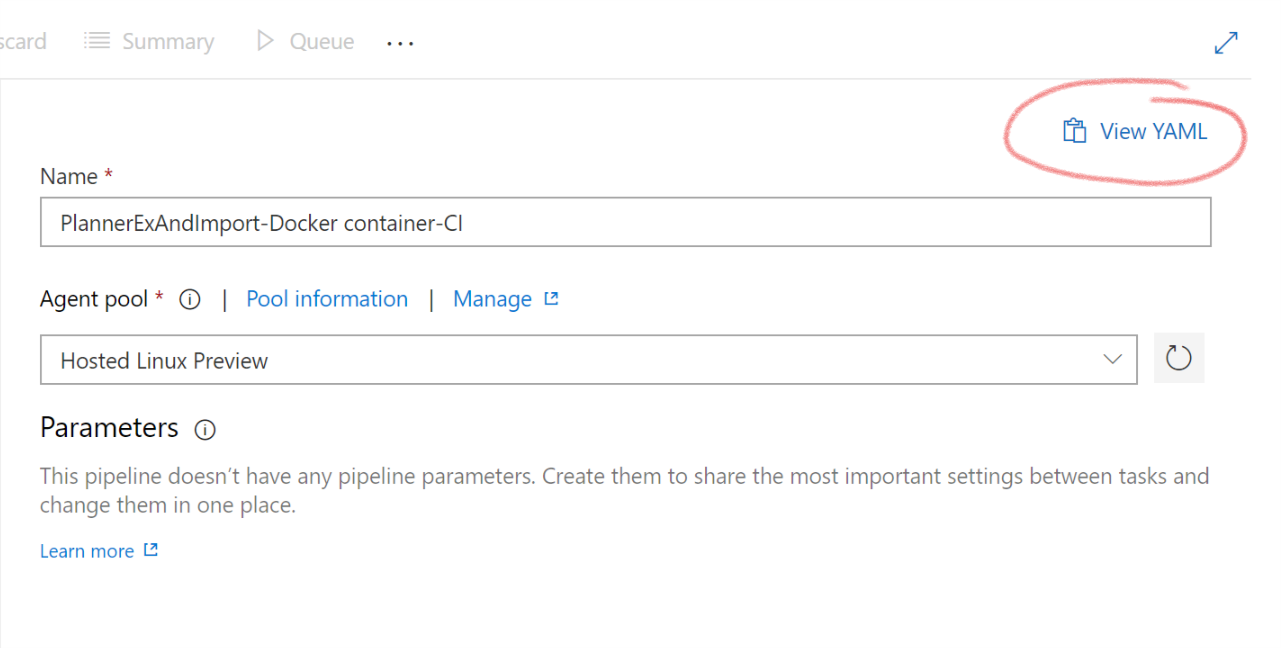Click the external link icon beside Manage
Viewport: 1281px width, 648px height.
(551, 298)
